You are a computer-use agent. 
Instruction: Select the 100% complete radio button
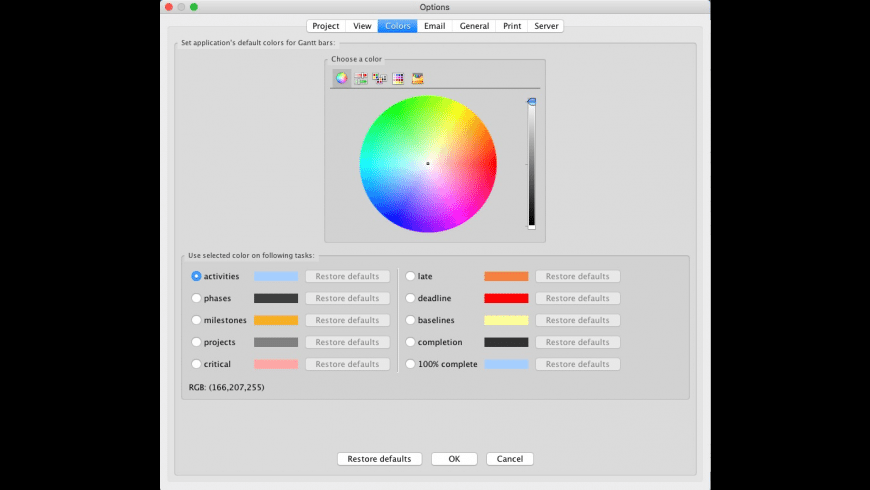(410, 364)
